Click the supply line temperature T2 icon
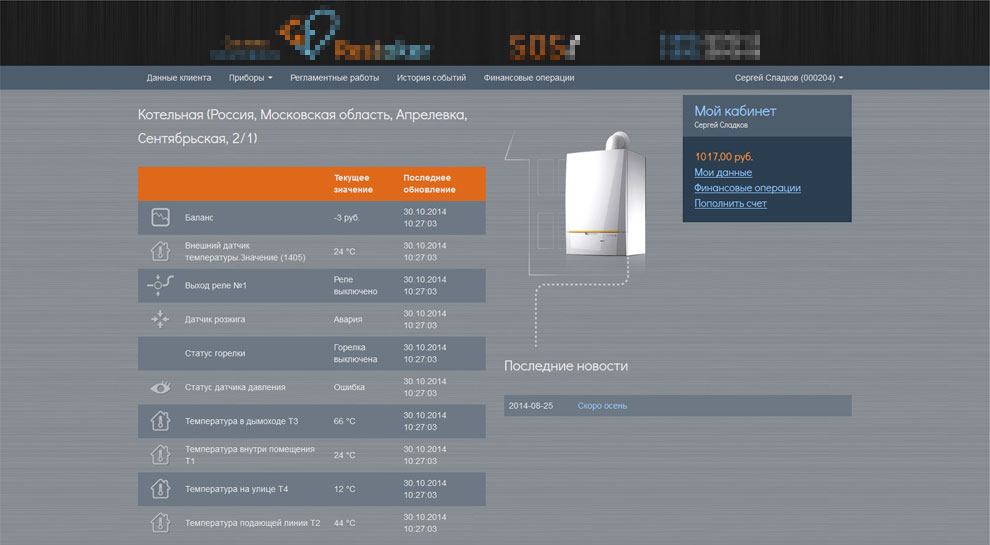990x545 pixels. click(x=160, y=522)
